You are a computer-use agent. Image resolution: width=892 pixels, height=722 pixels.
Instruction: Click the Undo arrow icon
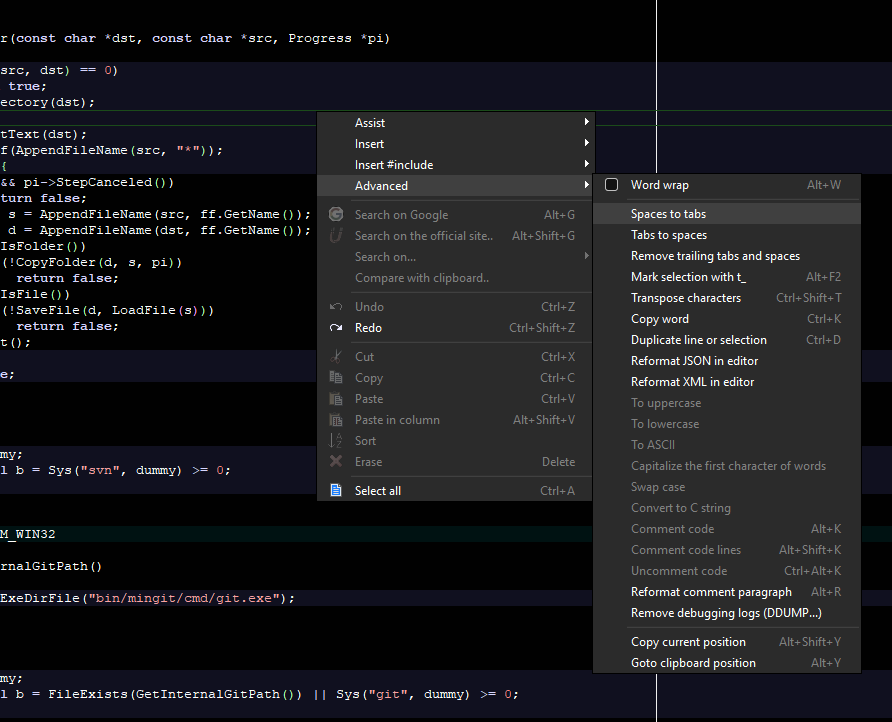pyautogui.click(x=336, y=307)
